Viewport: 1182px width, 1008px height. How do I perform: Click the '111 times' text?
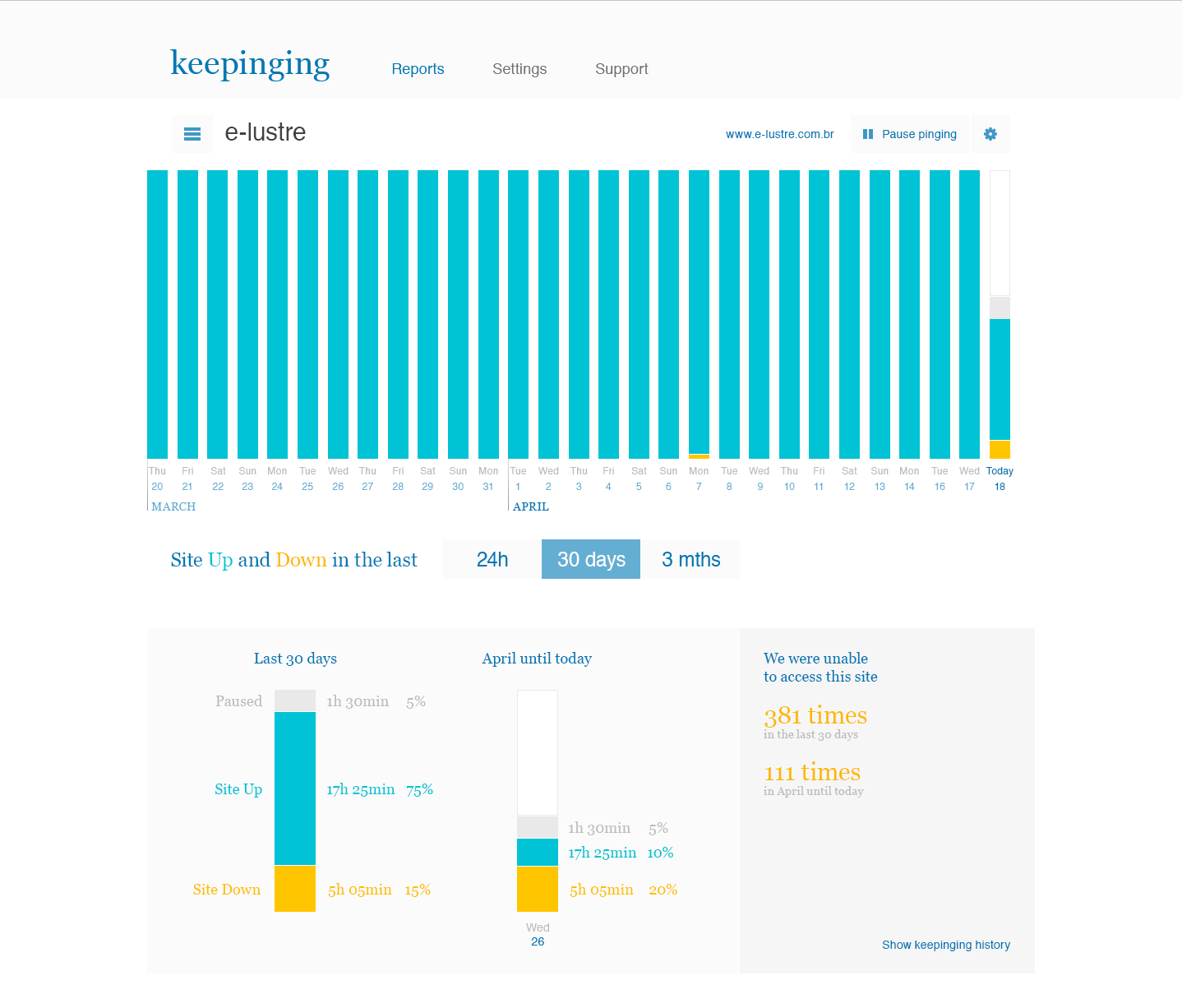coord(812,772)
